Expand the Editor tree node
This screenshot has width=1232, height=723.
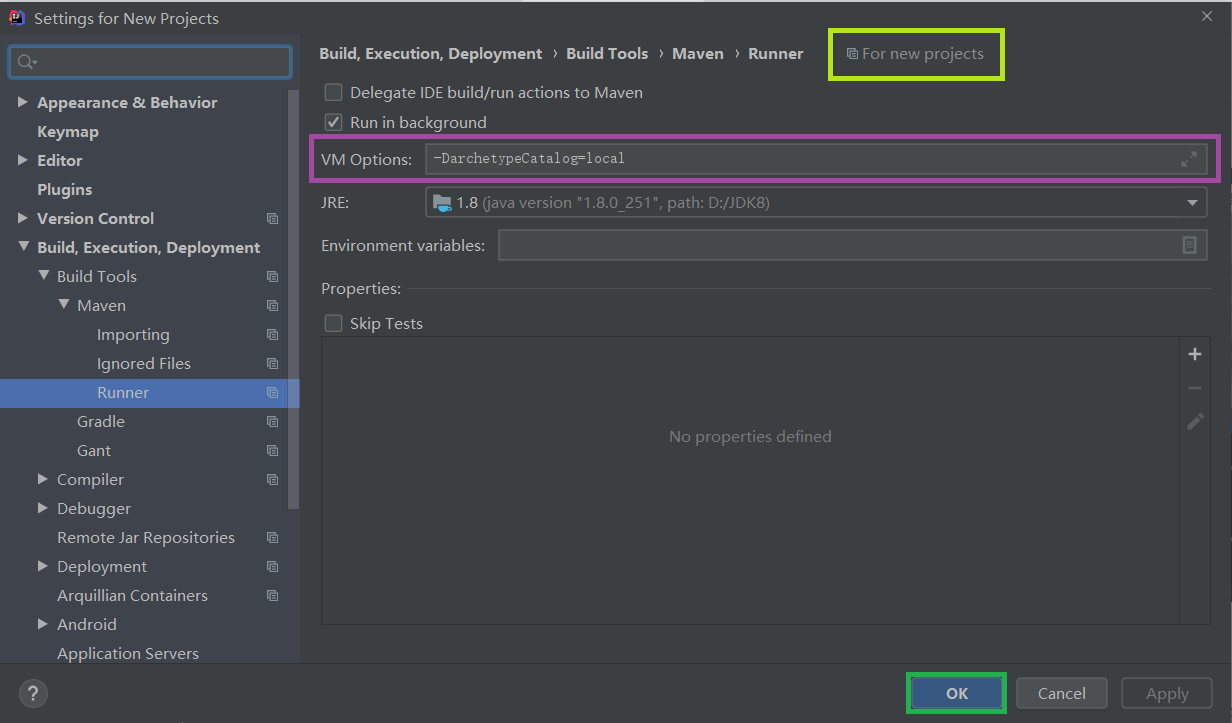pos(23,160)
